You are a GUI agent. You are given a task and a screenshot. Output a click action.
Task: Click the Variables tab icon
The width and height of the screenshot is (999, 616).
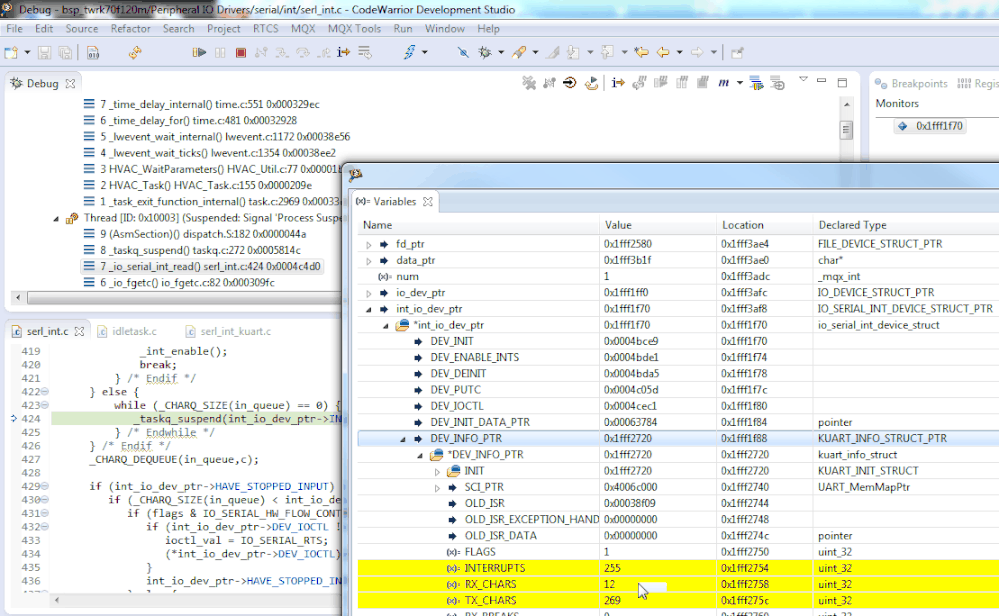pyautogui.click(x=362, y=201)
